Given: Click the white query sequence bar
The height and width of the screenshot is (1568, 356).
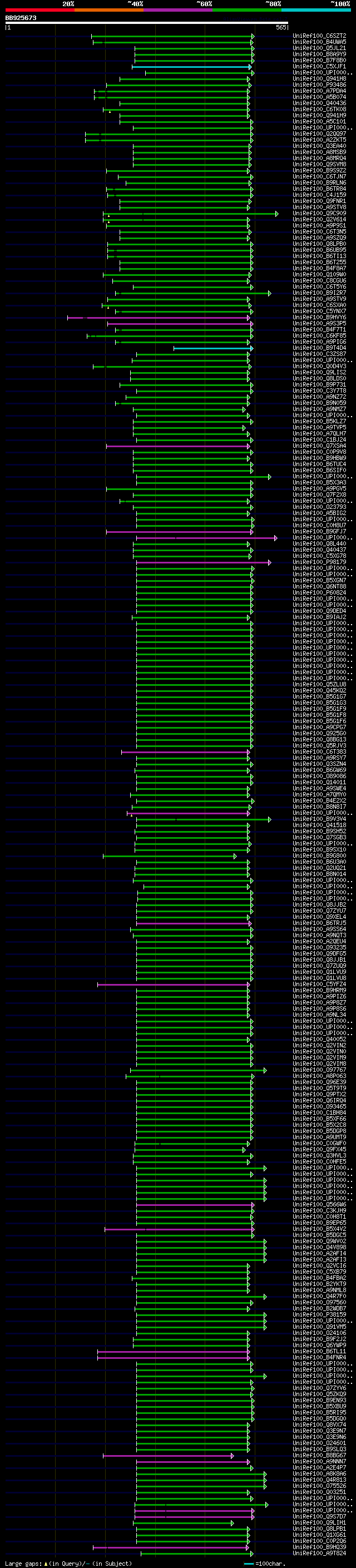Looking at the screenshot, I should pos(147,22).
